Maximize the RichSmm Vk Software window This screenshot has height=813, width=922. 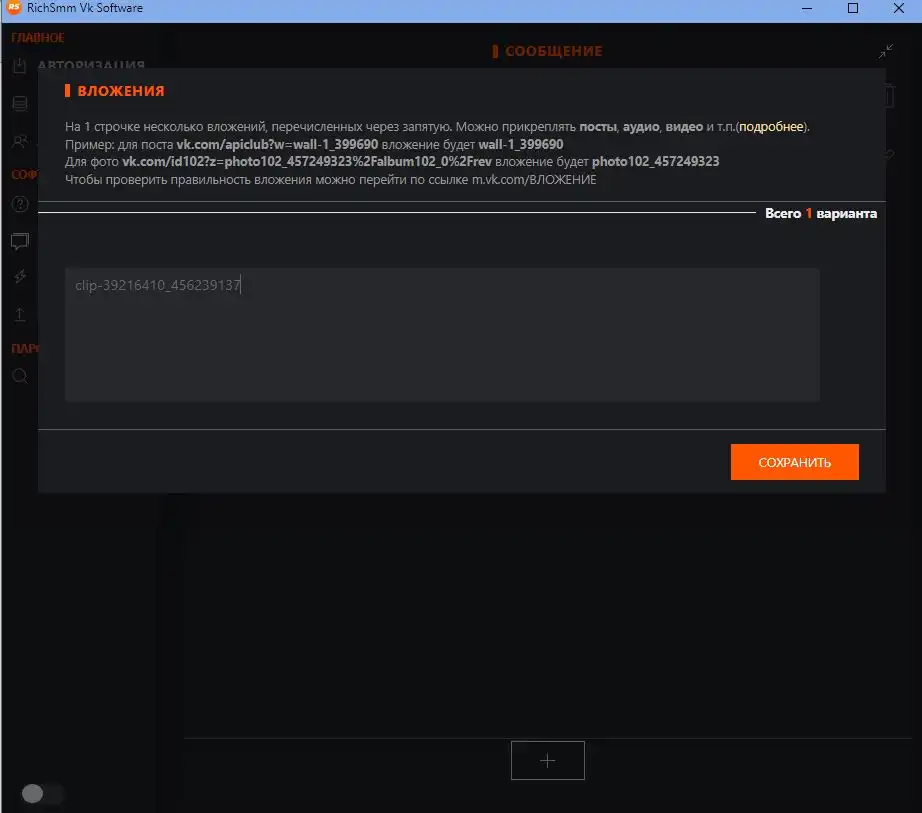tap(853, 8)
